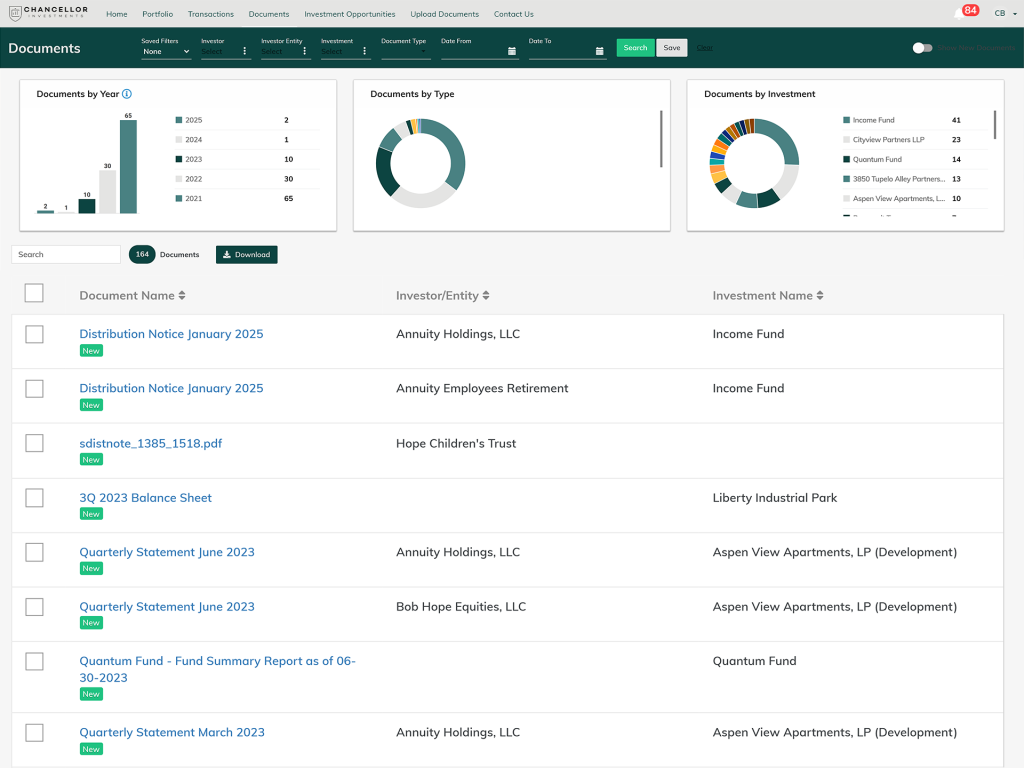Select checkbox for Annuity Holdings Distribution Notice
Viewport: 1024px width, 768px height.
(x=34, y=334)
